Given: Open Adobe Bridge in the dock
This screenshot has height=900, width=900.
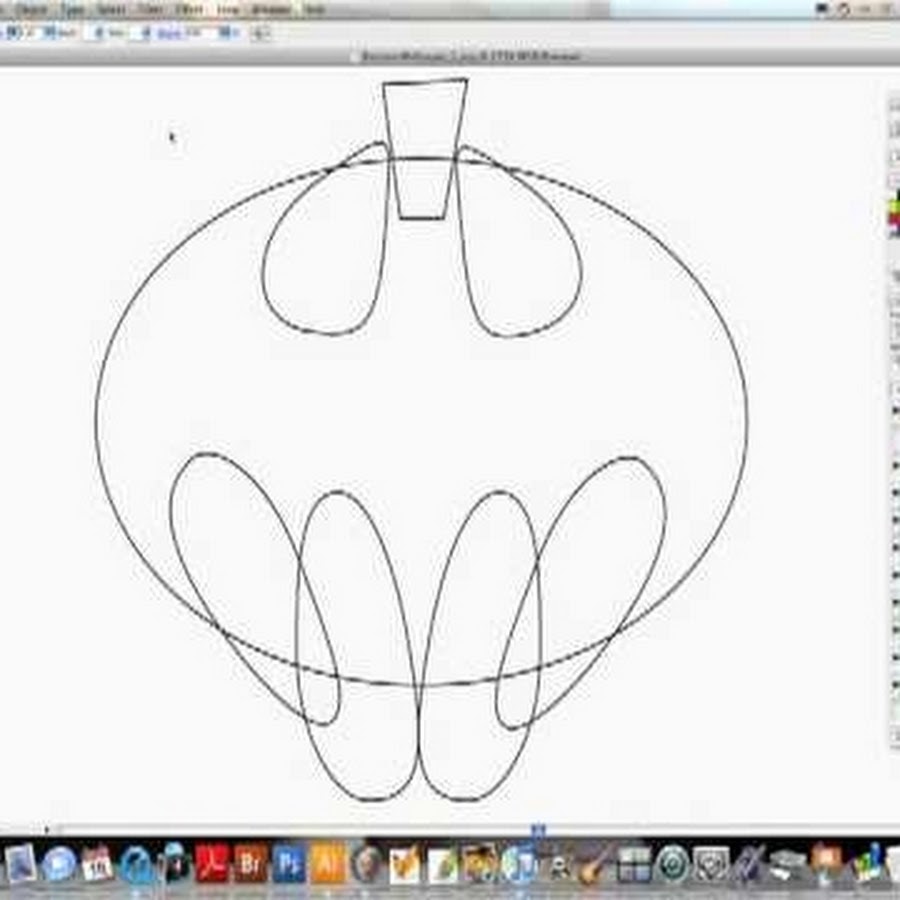Looking at the screenshot, I should click(251, 864).
